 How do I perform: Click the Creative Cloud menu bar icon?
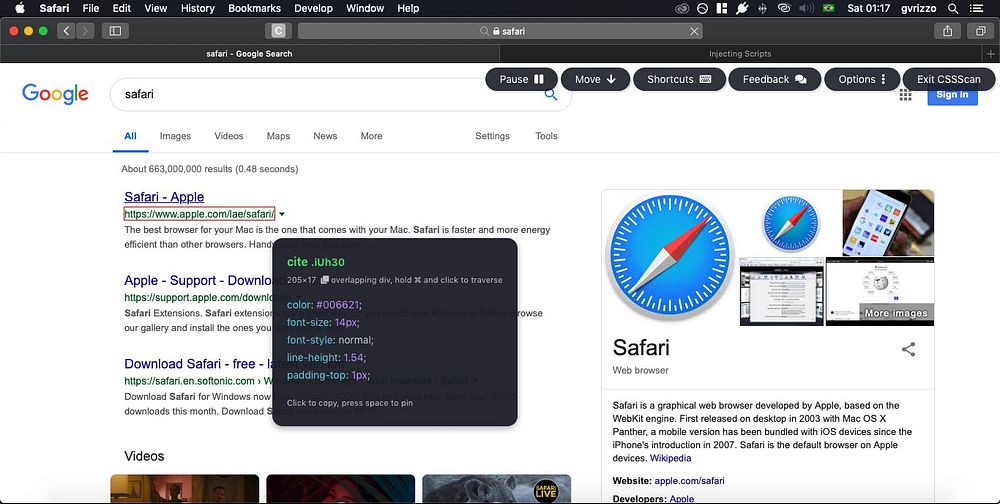[x=682, y=8]
